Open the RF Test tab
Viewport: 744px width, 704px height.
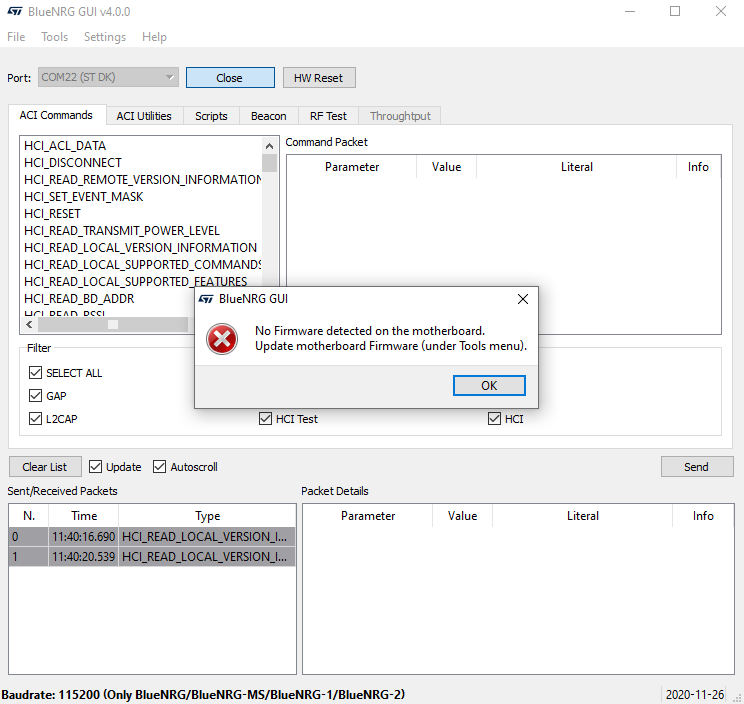(328, 116)
